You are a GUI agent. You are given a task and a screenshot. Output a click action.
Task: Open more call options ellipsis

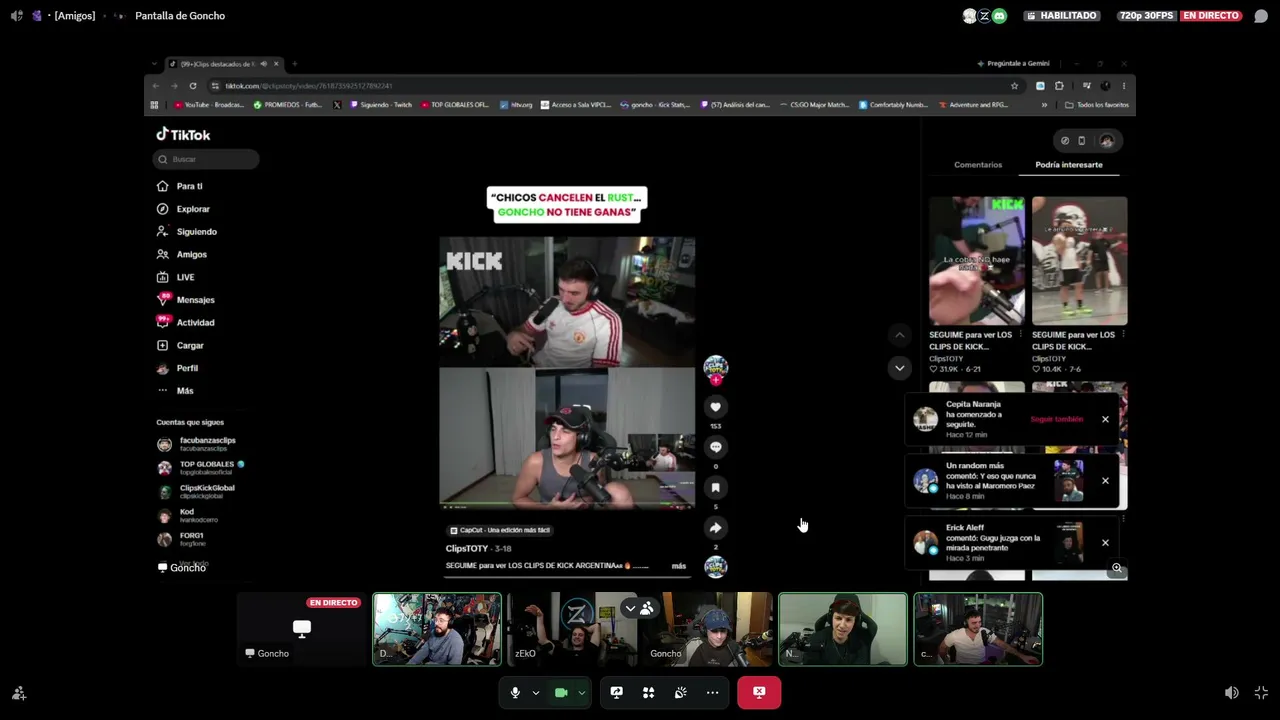pyautogui.click(x=713, y=692)
